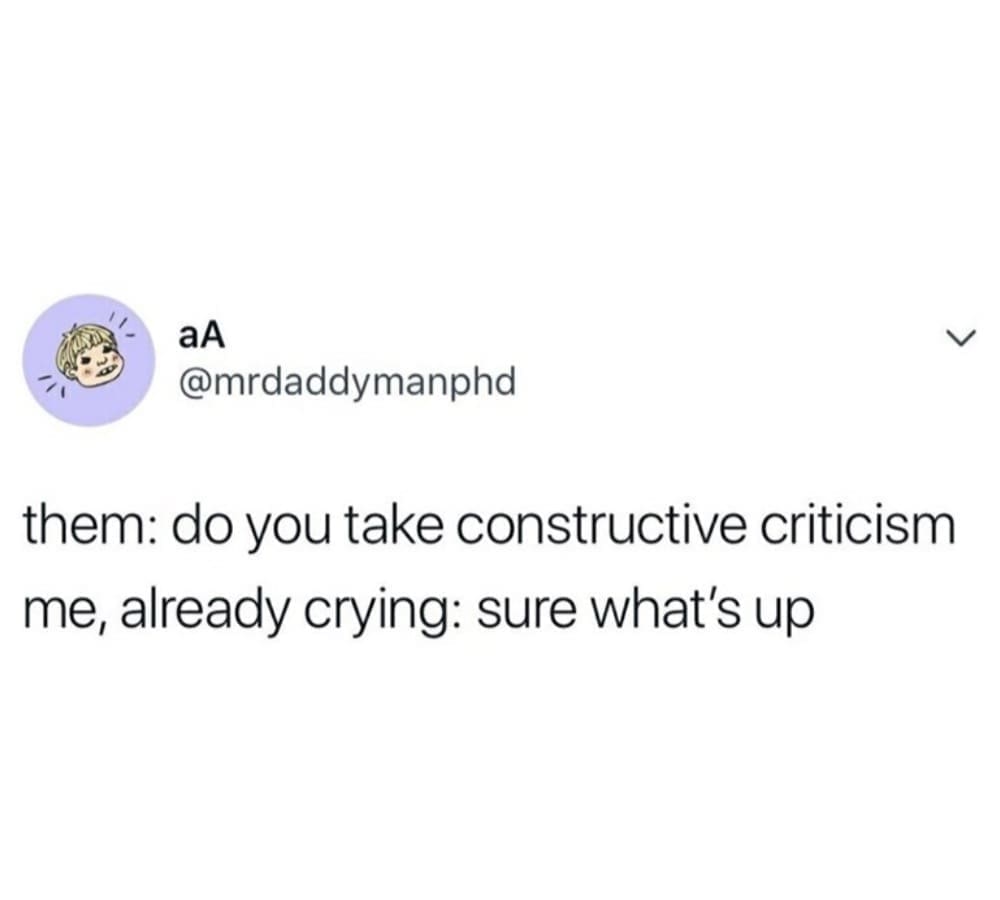The width and height of the screenshot is (1000, 900).
Task: Select the line starting with 'them:'
Action: (x=490, y=529)
